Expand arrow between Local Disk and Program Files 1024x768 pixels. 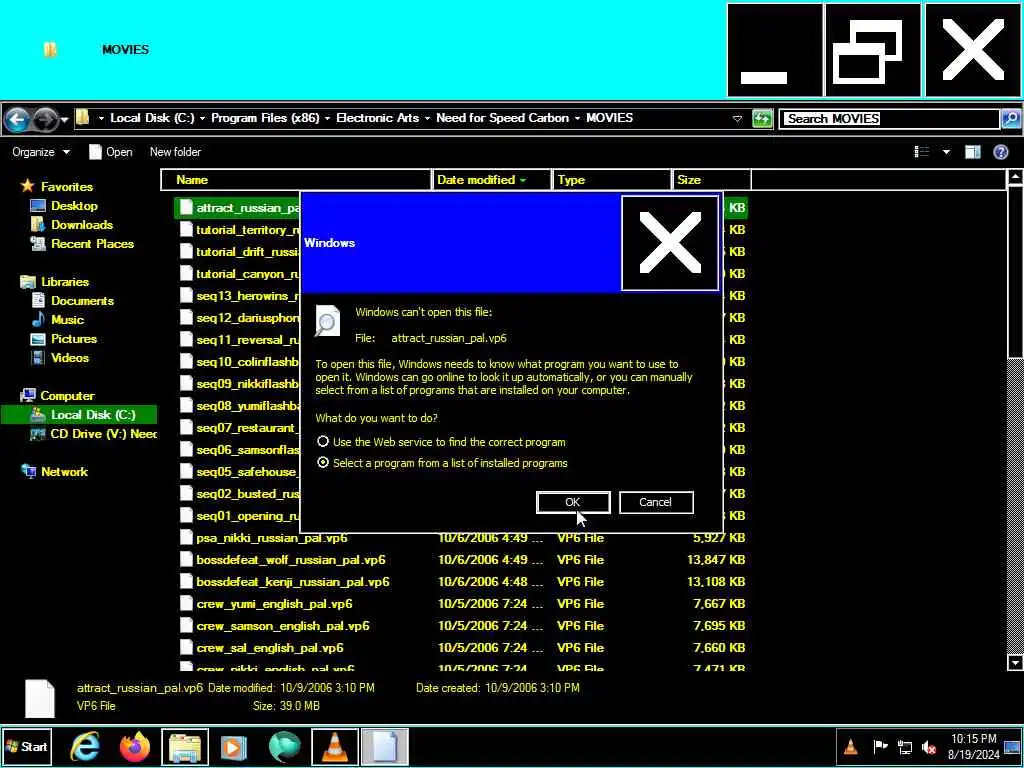tap(202, 118)
